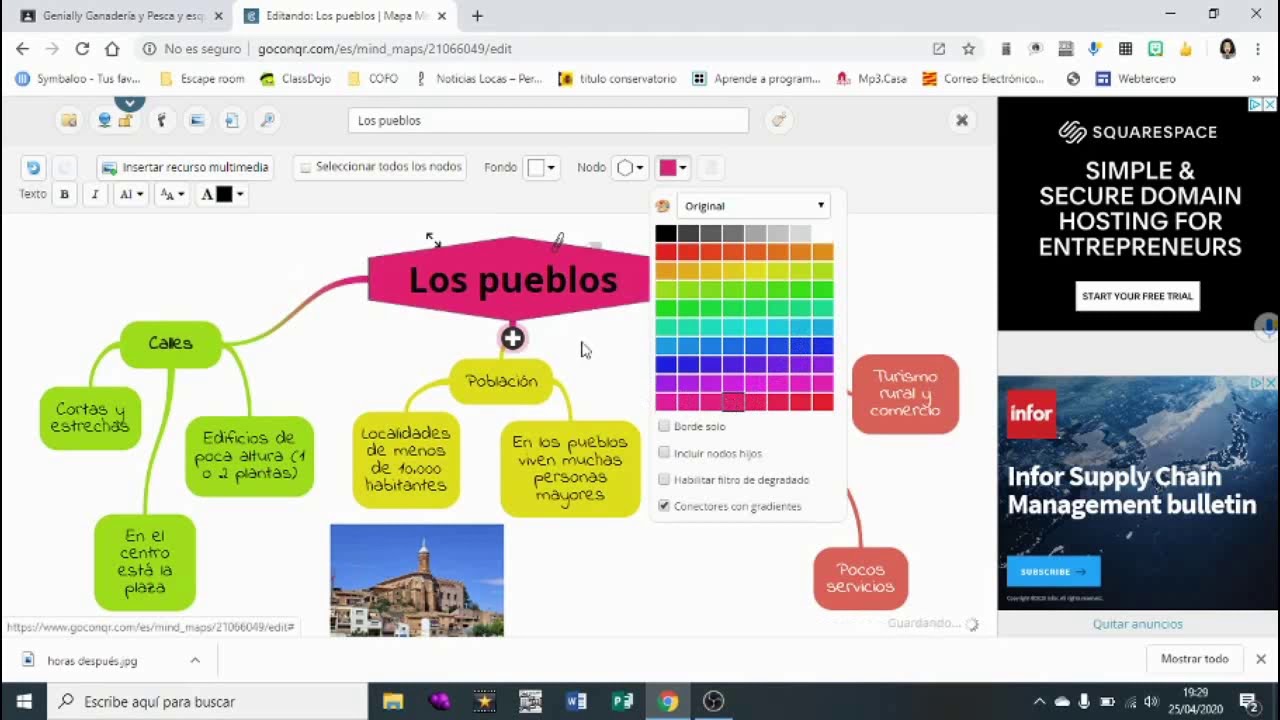Select the Calles node
Screen dimensions: 1280x720
coord(170,343)
